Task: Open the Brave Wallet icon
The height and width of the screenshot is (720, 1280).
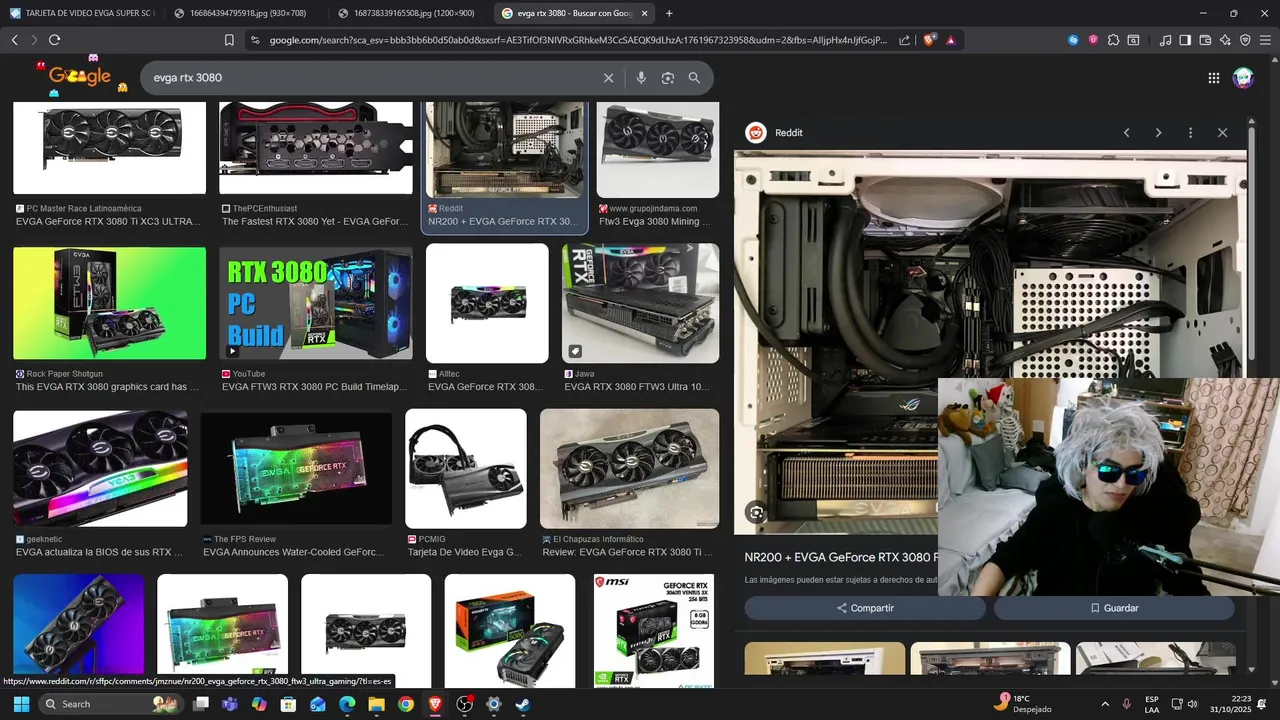Action: pos(1205,40)
